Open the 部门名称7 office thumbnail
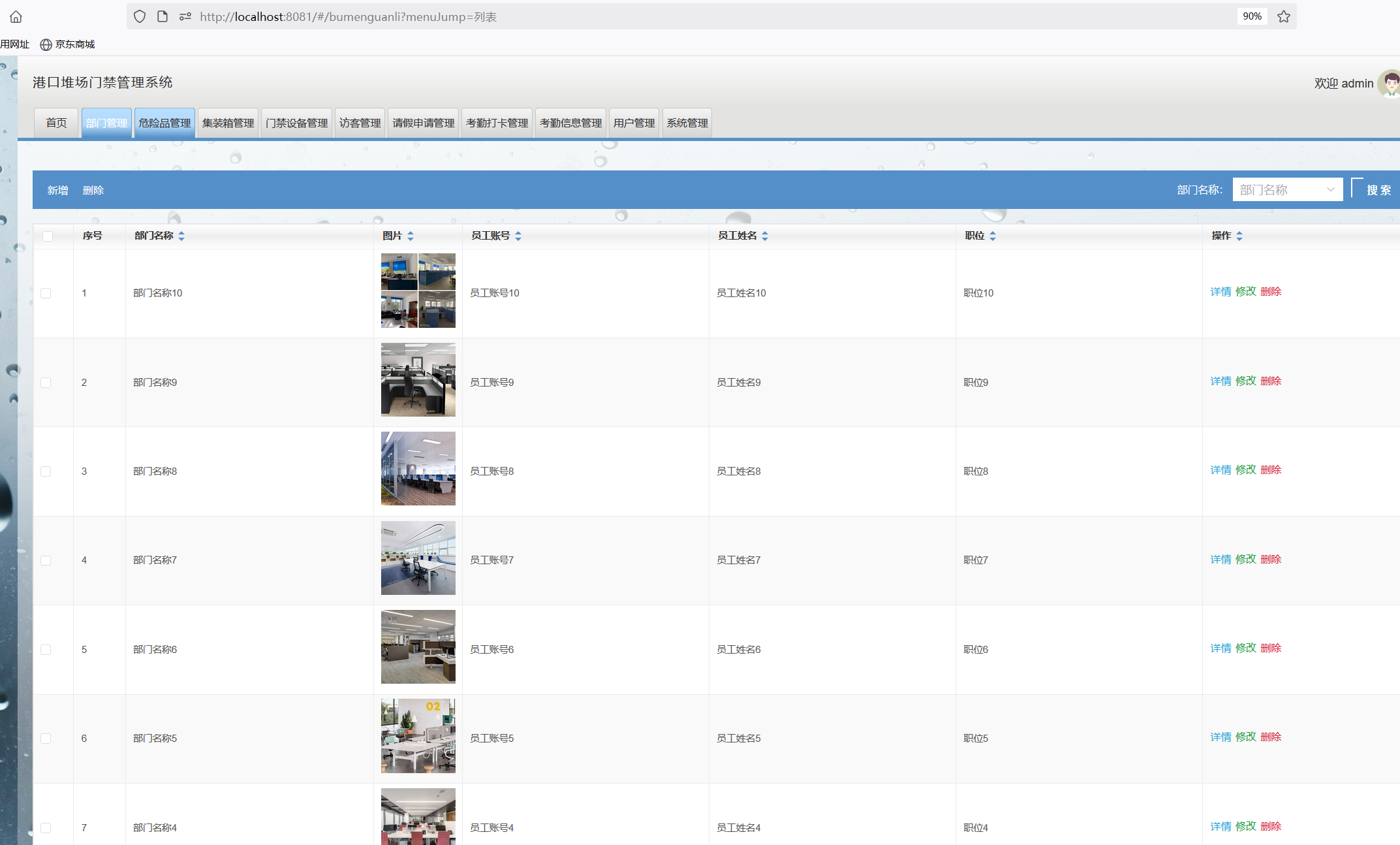 tap(418, 558)
